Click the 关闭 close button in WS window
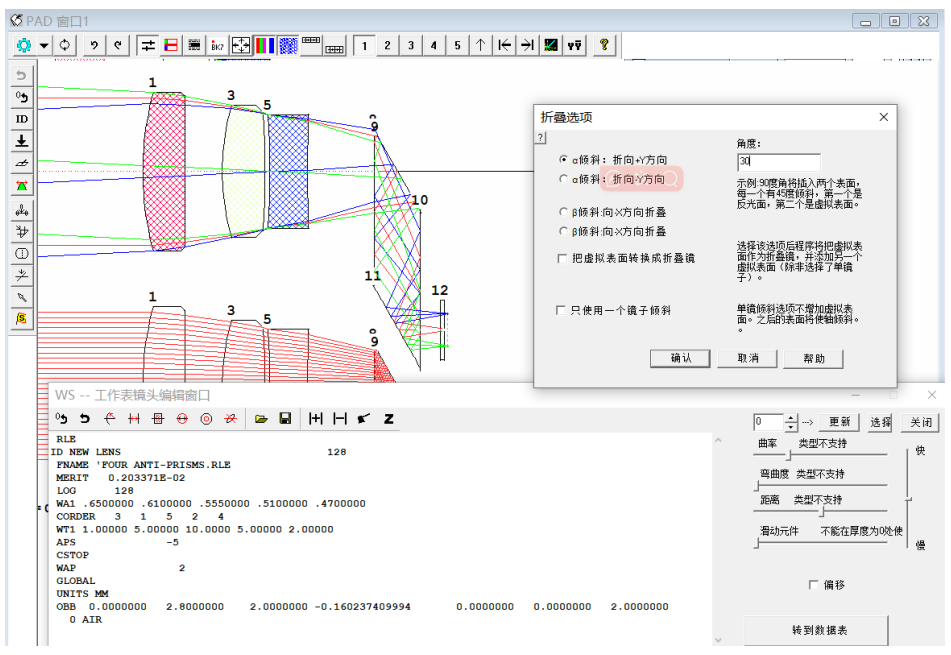951x655 pixels. tap(920, 422)
